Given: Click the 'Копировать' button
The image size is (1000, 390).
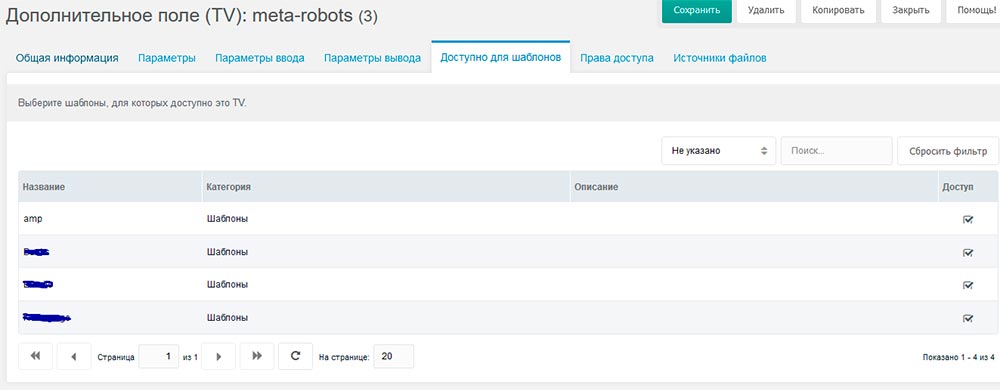Looking at the screenshot, I should [x=838, y=10].
